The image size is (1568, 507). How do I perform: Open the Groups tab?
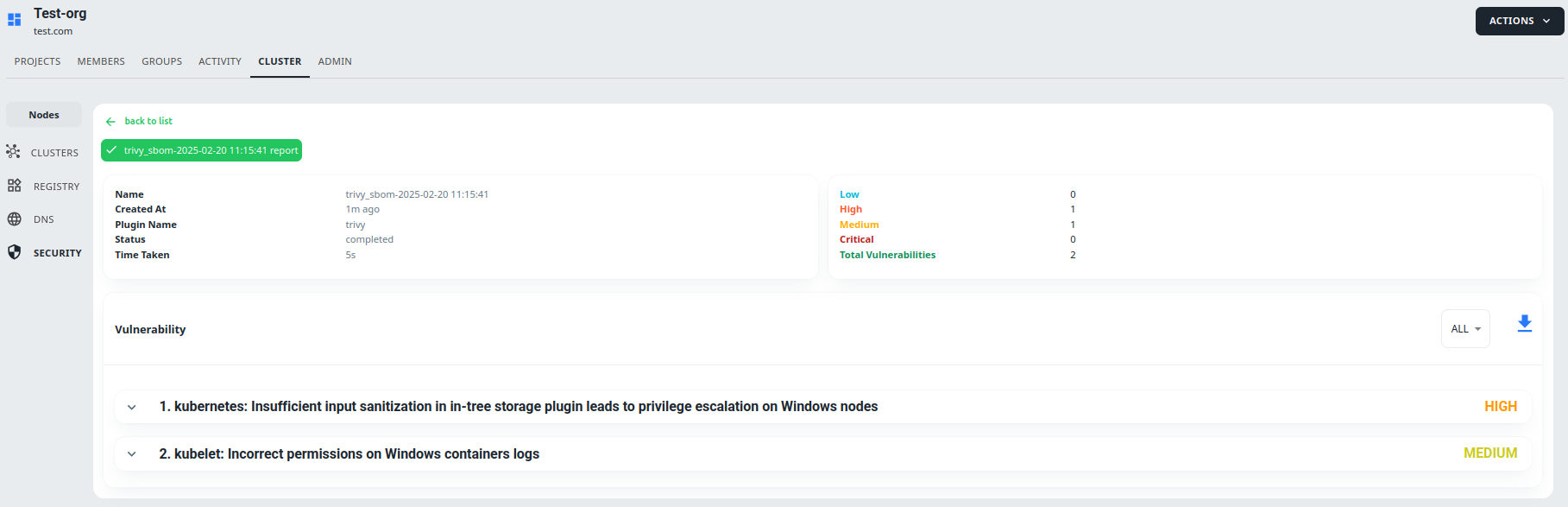pyautogui.click(x=162, y=61)
